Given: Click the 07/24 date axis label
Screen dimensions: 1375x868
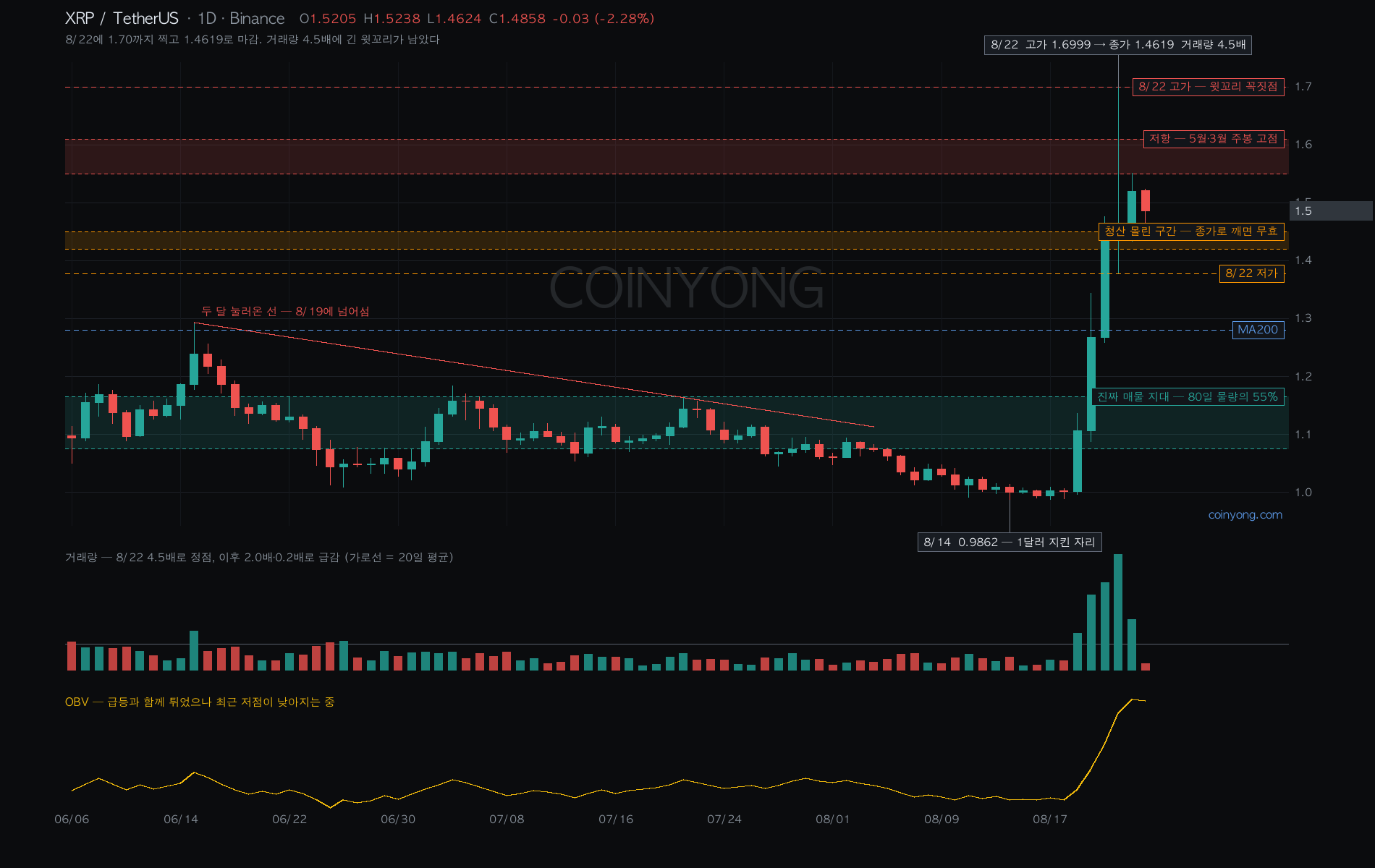Looking at the screenshot, I should pos(724,819).
